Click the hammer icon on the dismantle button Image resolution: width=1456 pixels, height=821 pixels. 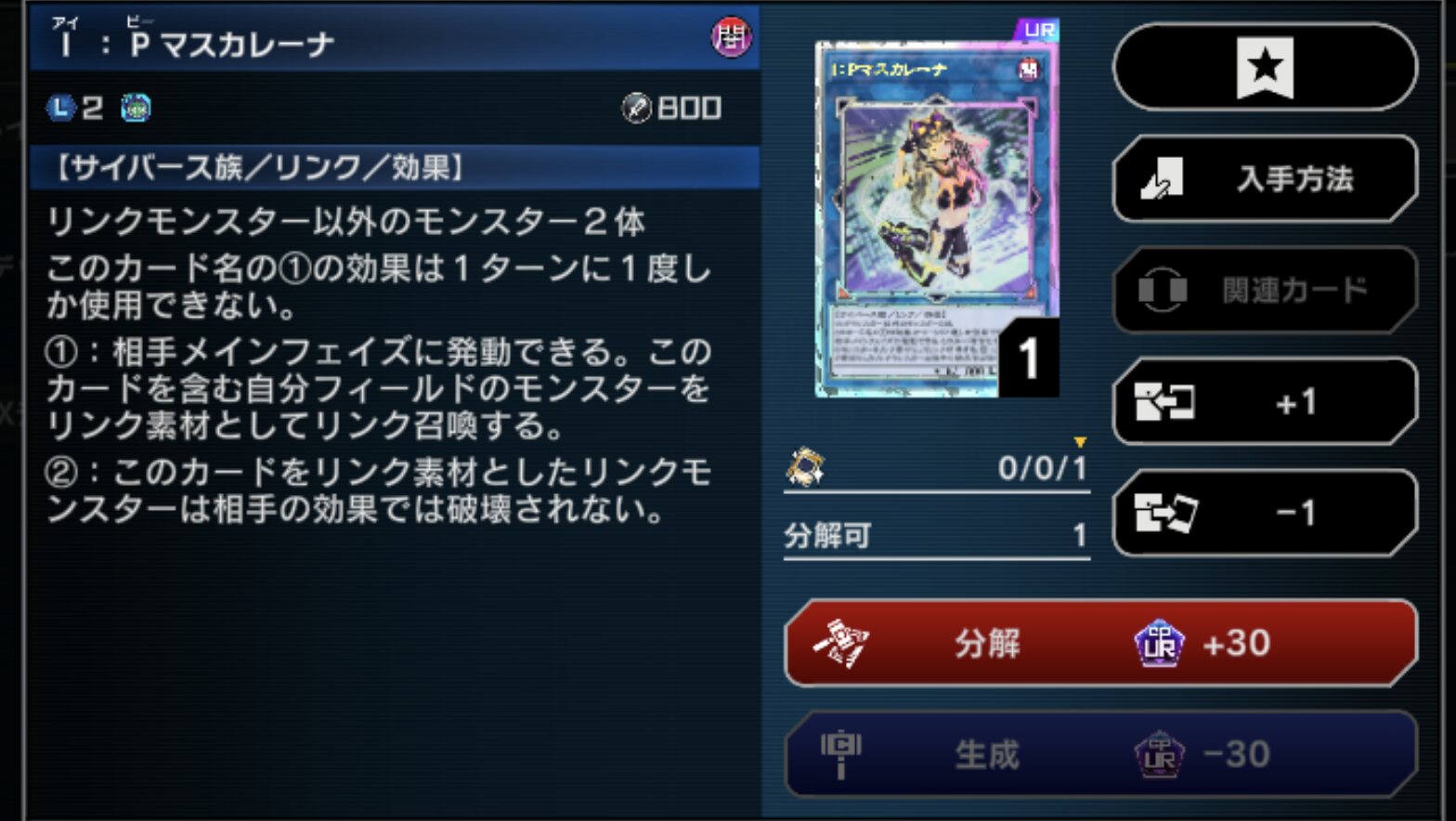840,643
